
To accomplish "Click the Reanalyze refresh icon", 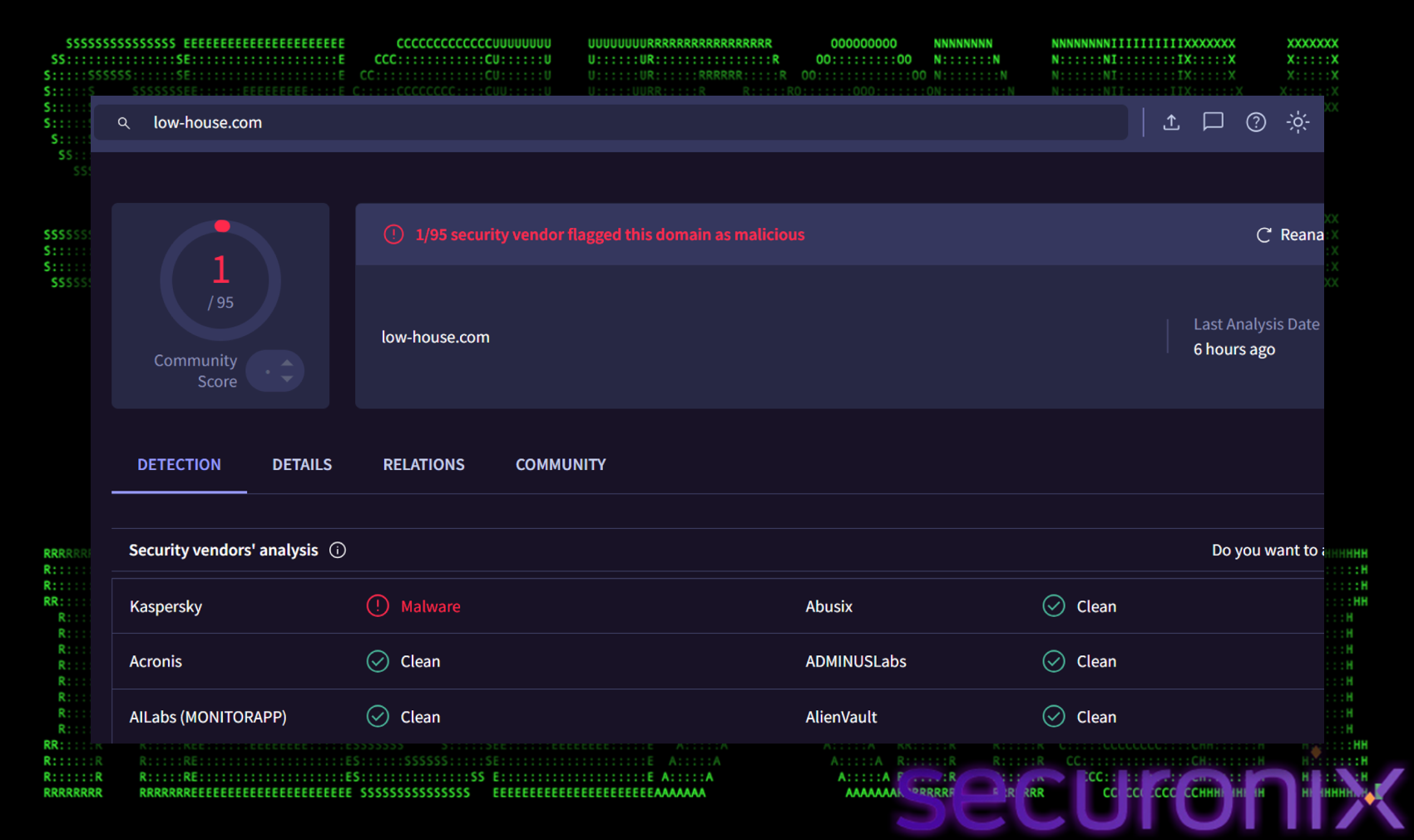I will pos(1263,235).
